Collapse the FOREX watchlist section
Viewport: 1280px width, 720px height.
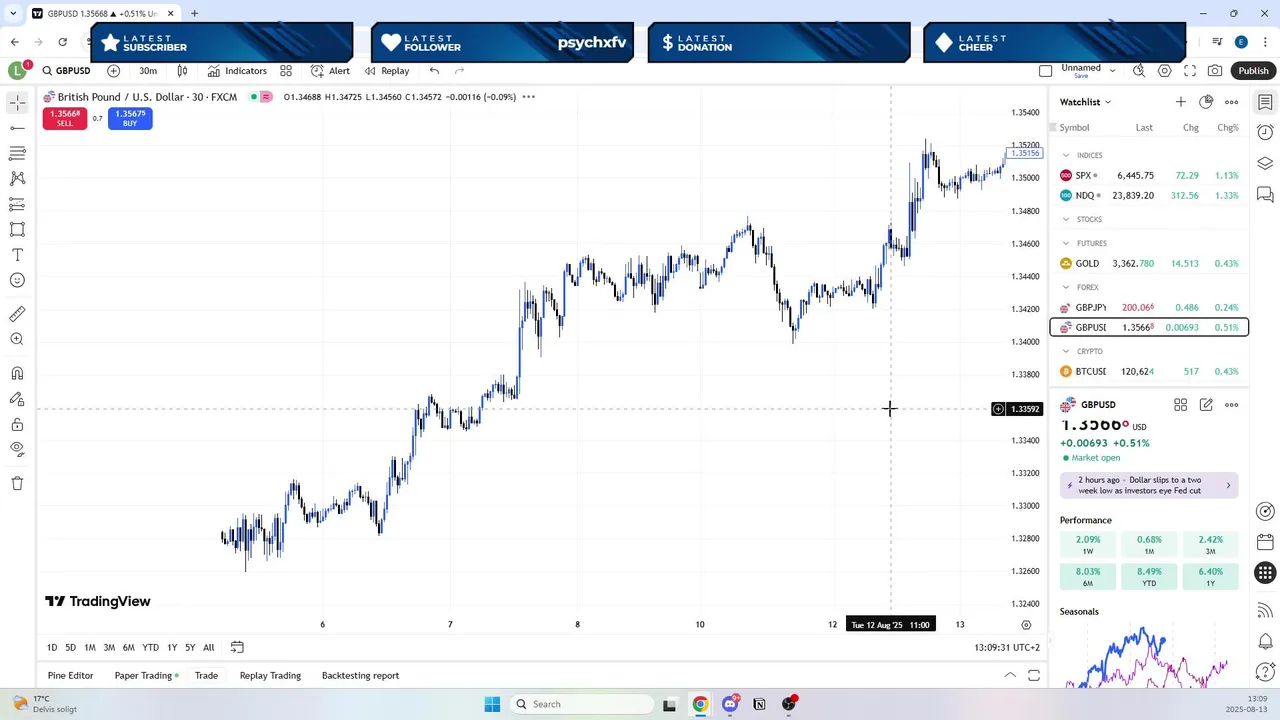tap(1066, 287)
